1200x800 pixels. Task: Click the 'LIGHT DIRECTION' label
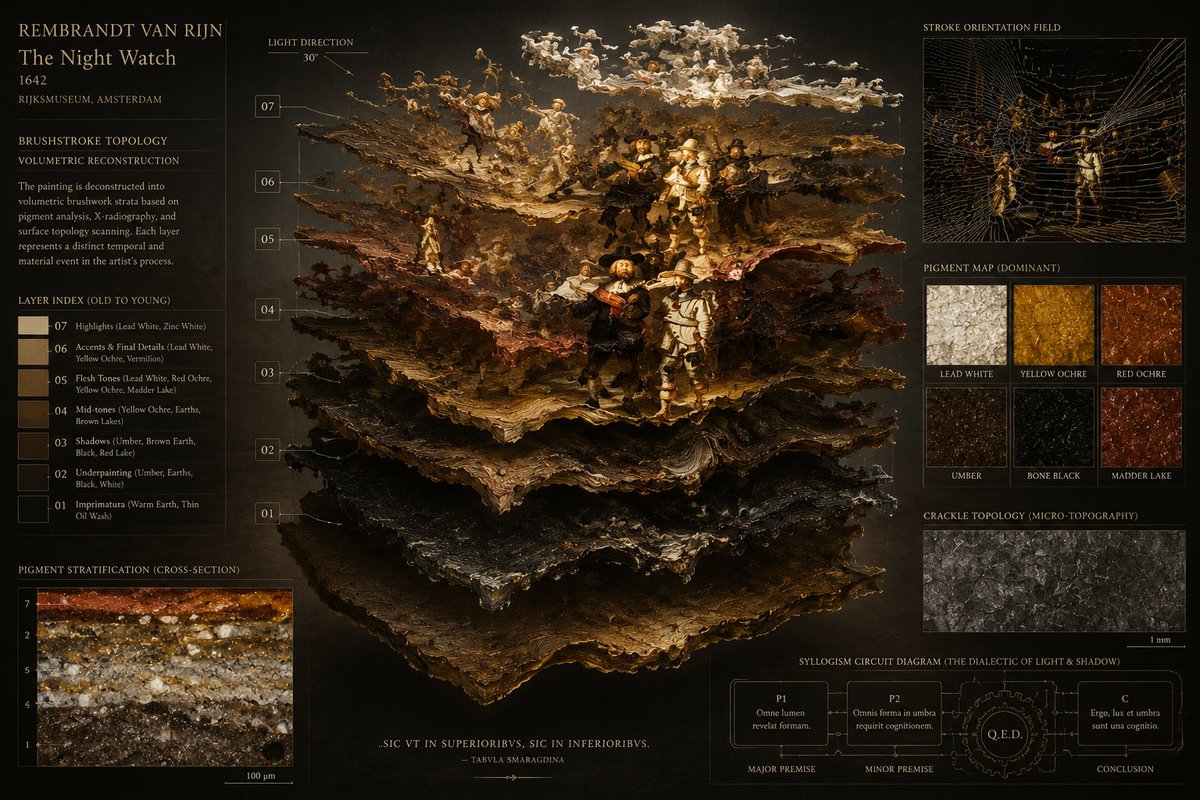click(x=311, y=42)
